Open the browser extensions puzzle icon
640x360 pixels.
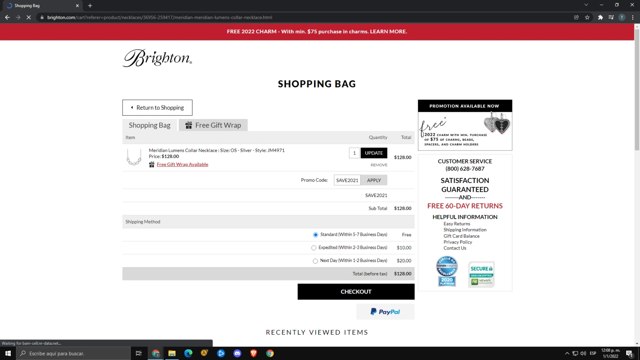[x=600, y=18]
